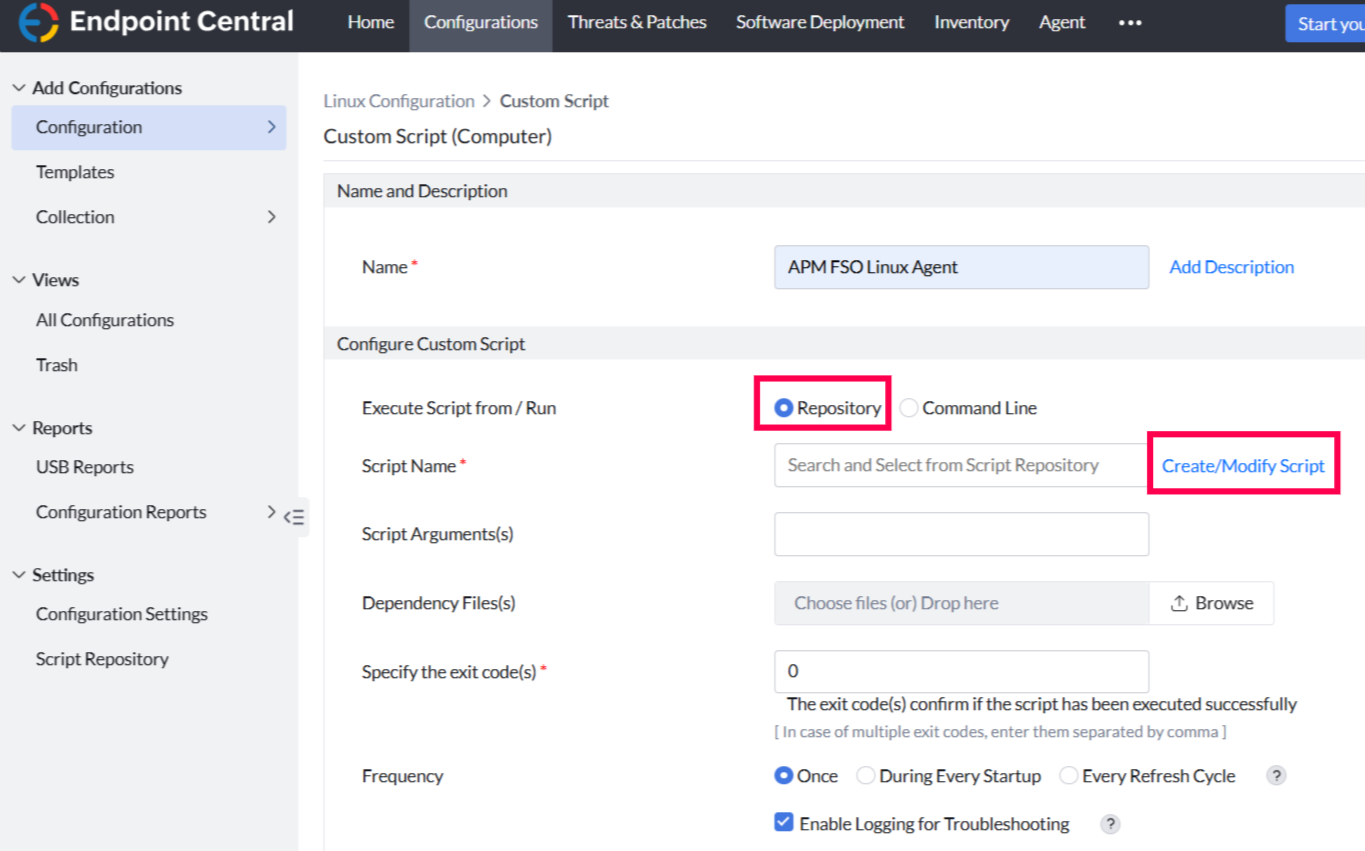The width and height of the screenshot is (1365, 851).
Task: Click the Choose files drop area
Action: [x=961, y=603]
